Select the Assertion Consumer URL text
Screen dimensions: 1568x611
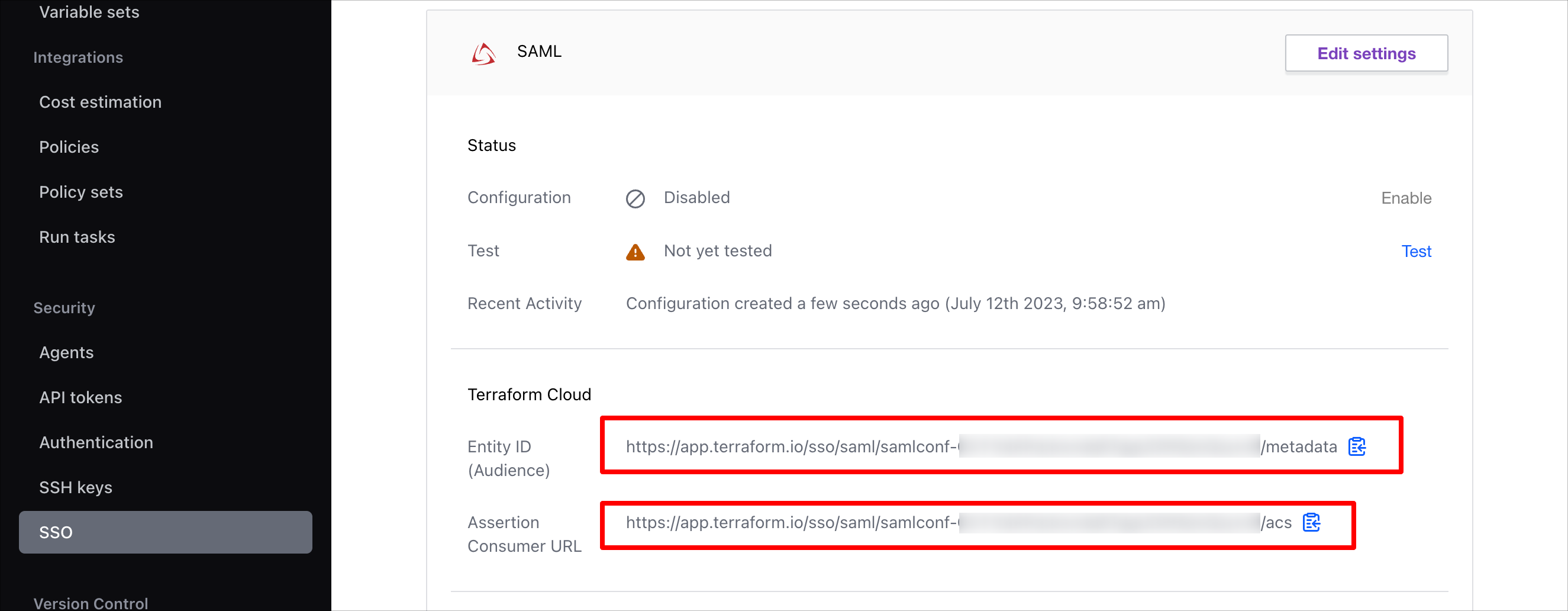coord(959,522)
